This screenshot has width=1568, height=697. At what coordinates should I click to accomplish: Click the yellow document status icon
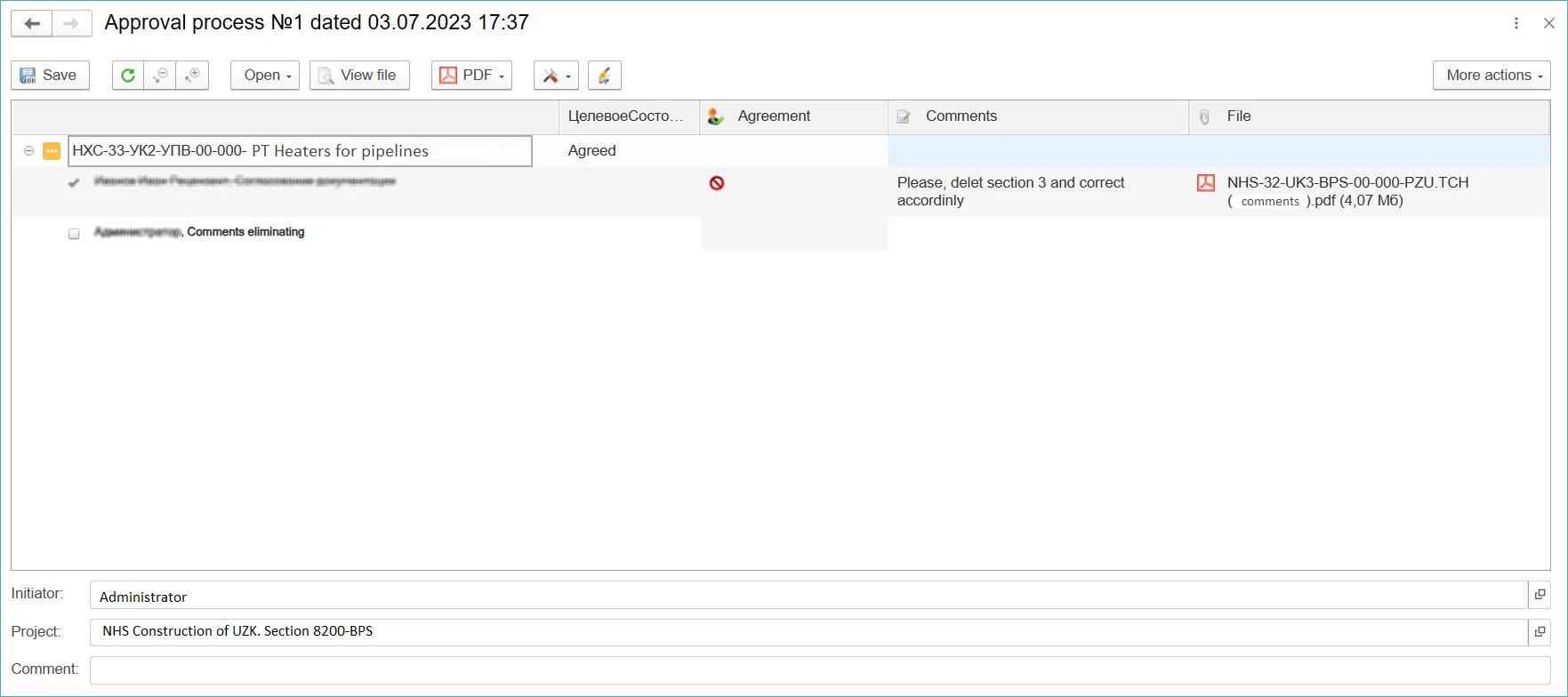coord(52,151)
